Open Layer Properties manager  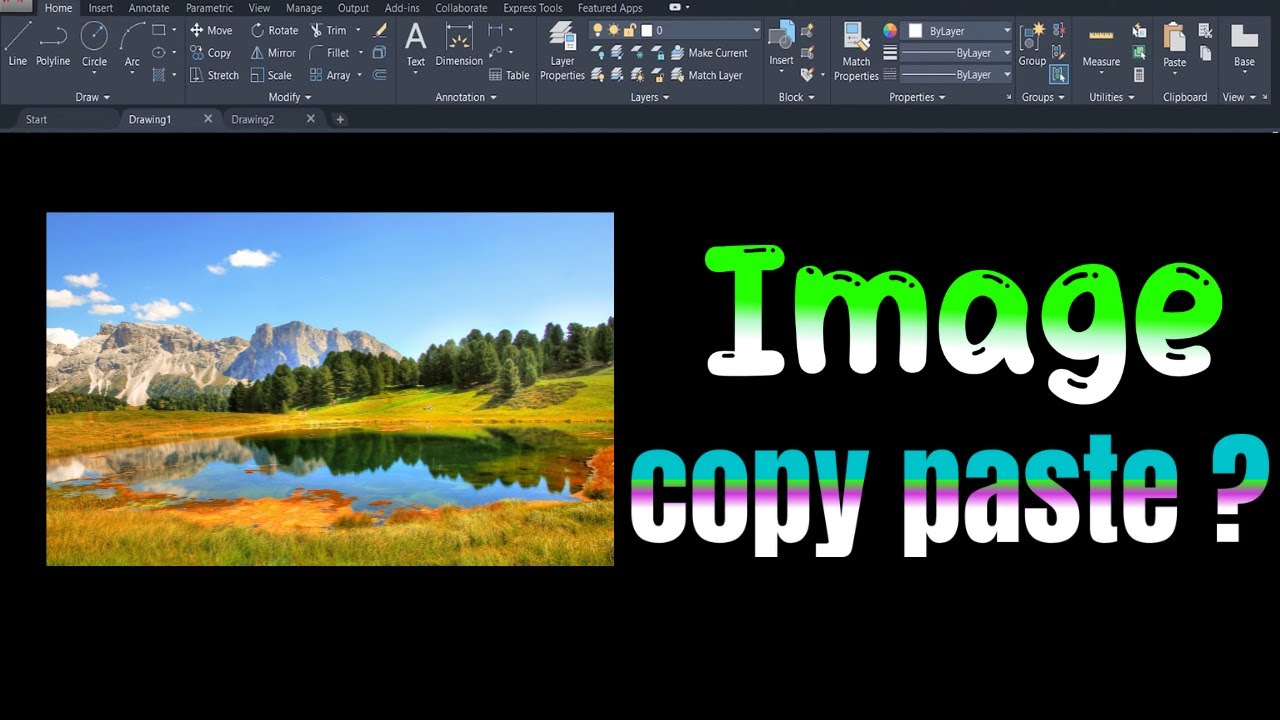point(562,52)
